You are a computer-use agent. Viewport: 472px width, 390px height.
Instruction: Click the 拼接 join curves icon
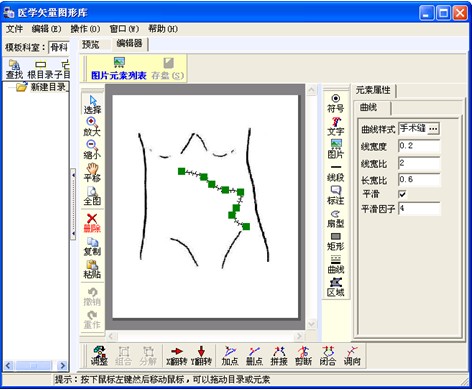279,356
